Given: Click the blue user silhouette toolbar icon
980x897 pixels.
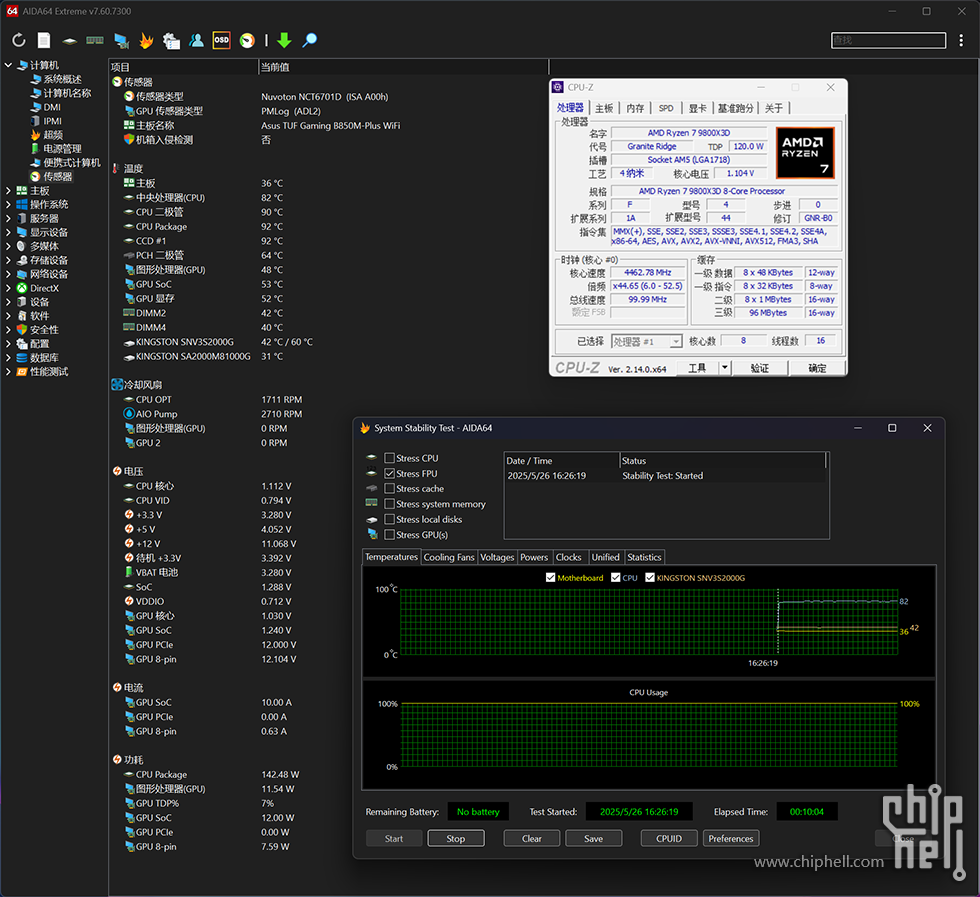Looking at the screenshot, I should pyautogui.click(x=196, y=41).
